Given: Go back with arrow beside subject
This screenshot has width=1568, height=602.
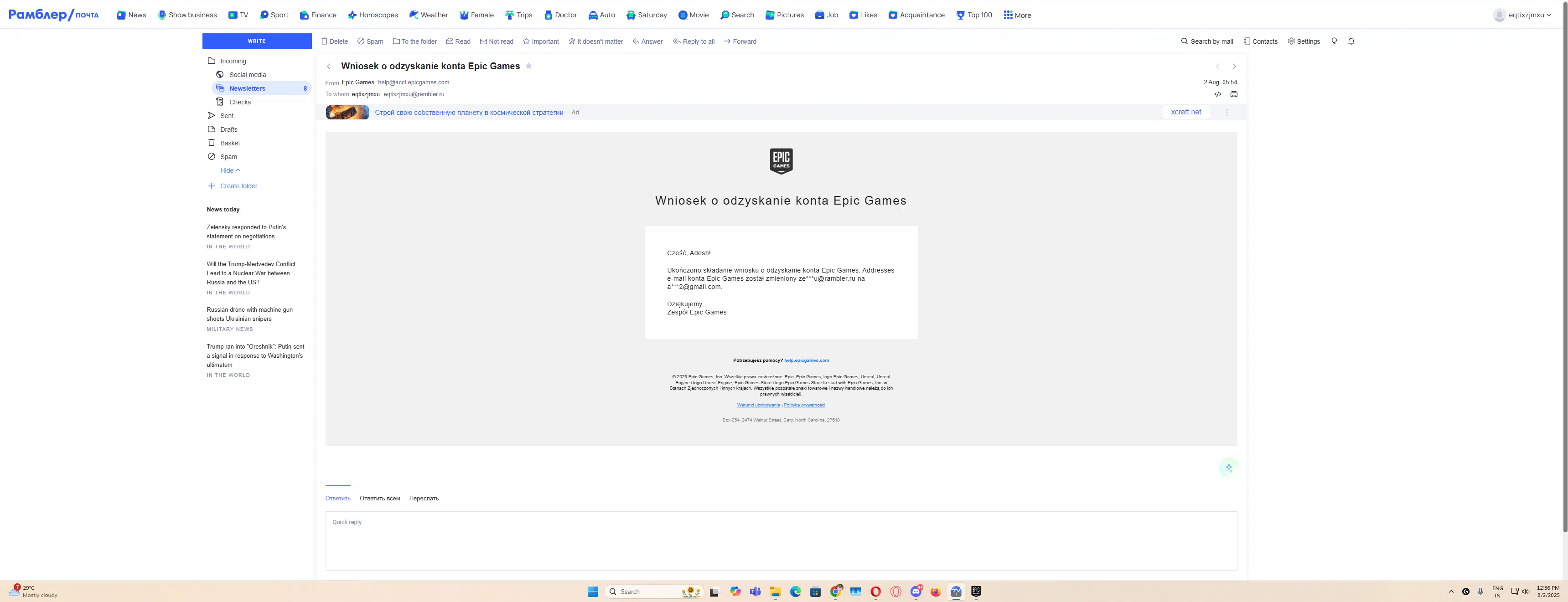Looking at the screenshot, I should click(x=329, y=66).
